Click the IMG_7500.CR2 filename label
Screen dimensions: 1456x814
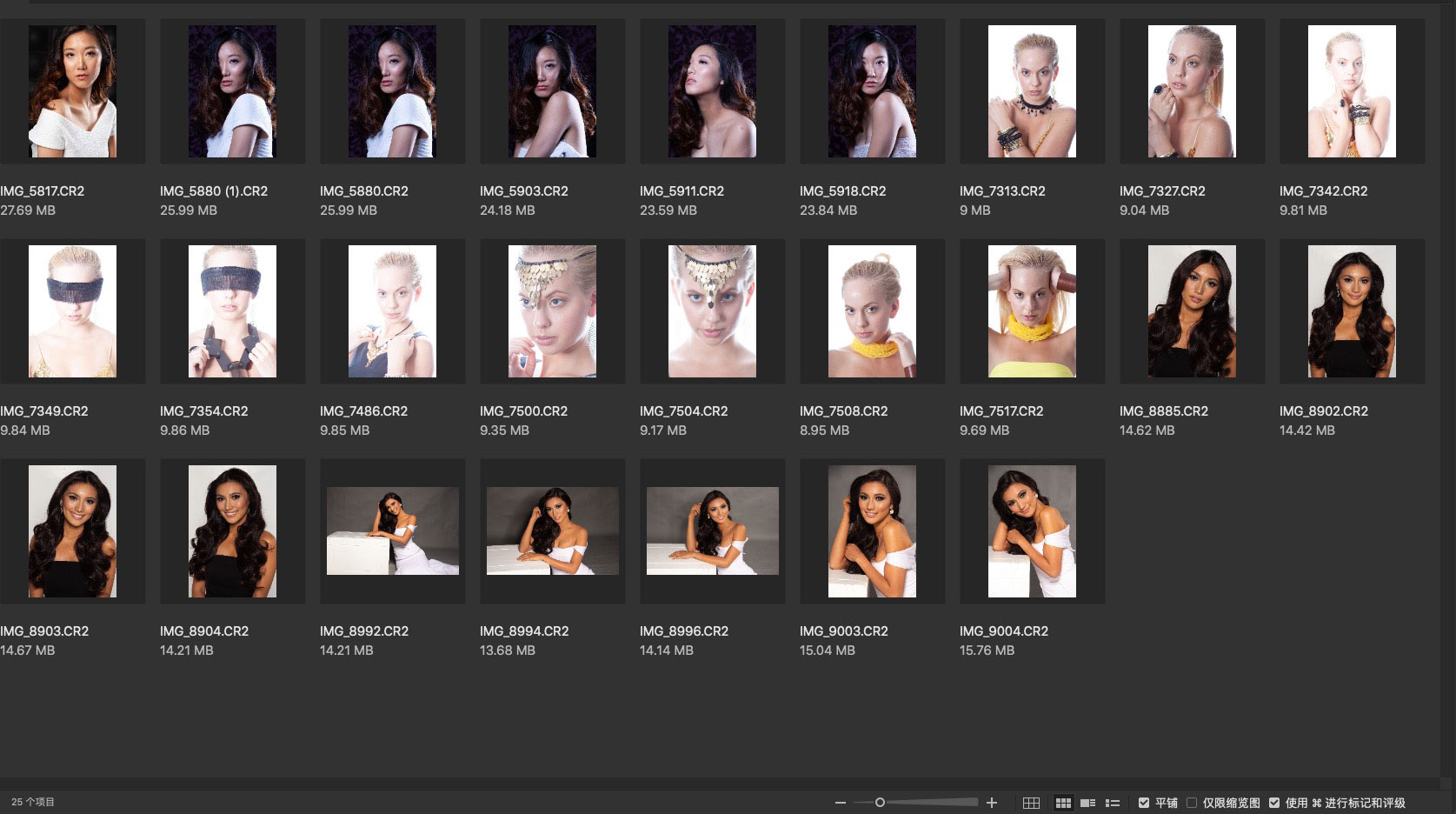[x=523, y=411]
